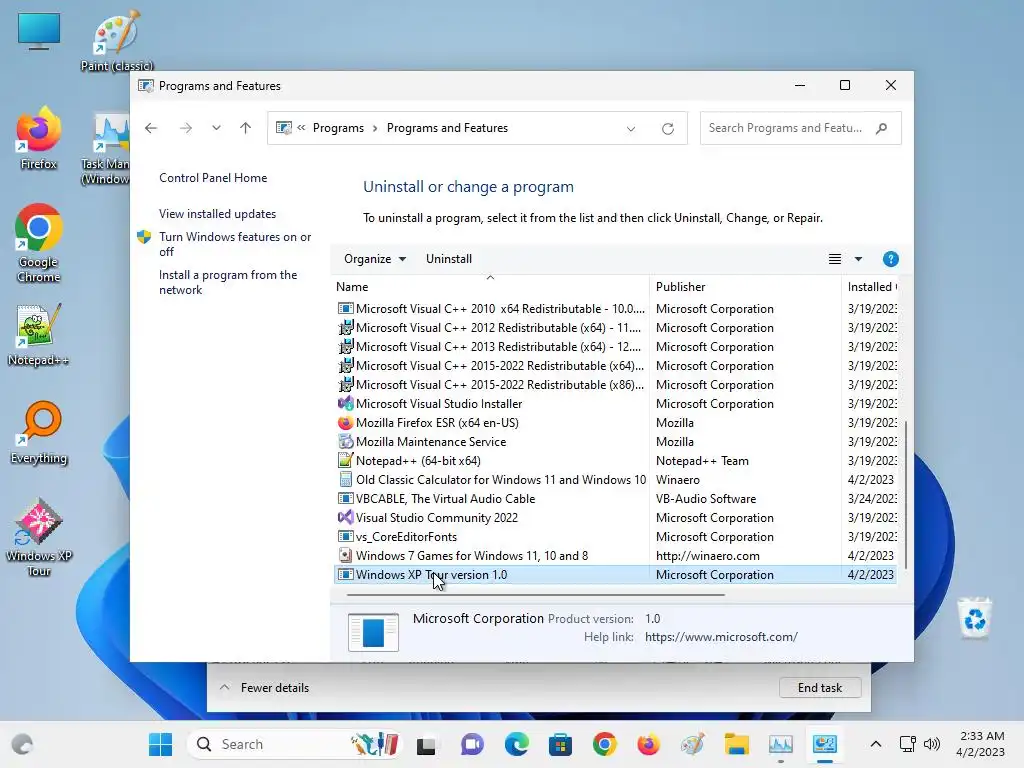Image resolution: width=1024 pixels, height=768 pixels.
Task: Select vs_CoreEditorFonts entry
Action: (x=616, y=537)
